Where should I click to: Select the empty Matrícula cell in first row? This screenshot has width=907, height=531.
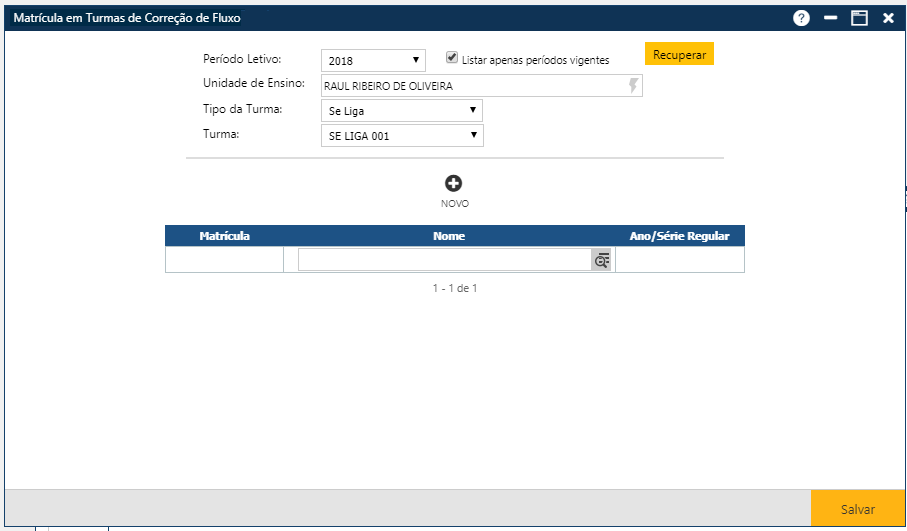224,260
